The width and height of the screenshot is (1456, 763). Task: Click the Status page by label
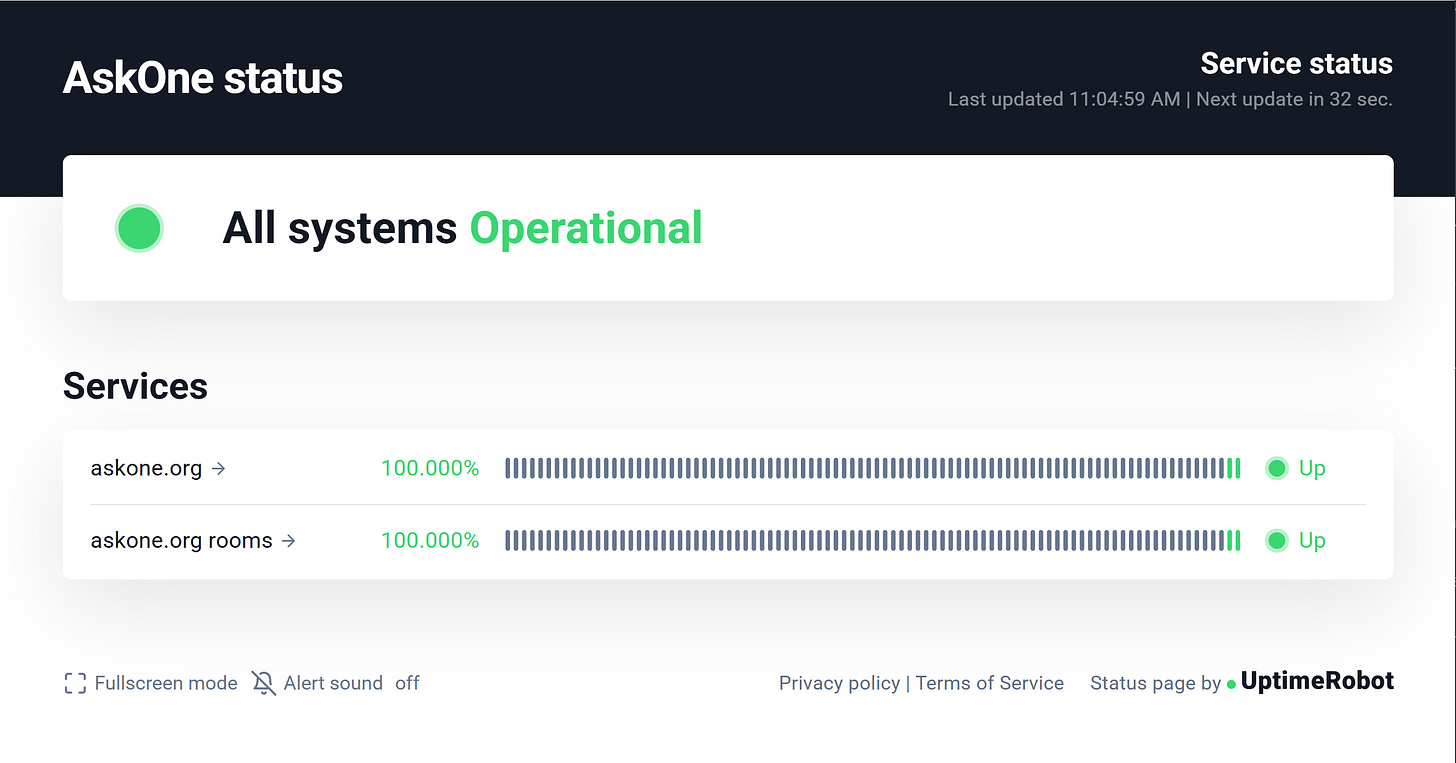point(1155,683)
